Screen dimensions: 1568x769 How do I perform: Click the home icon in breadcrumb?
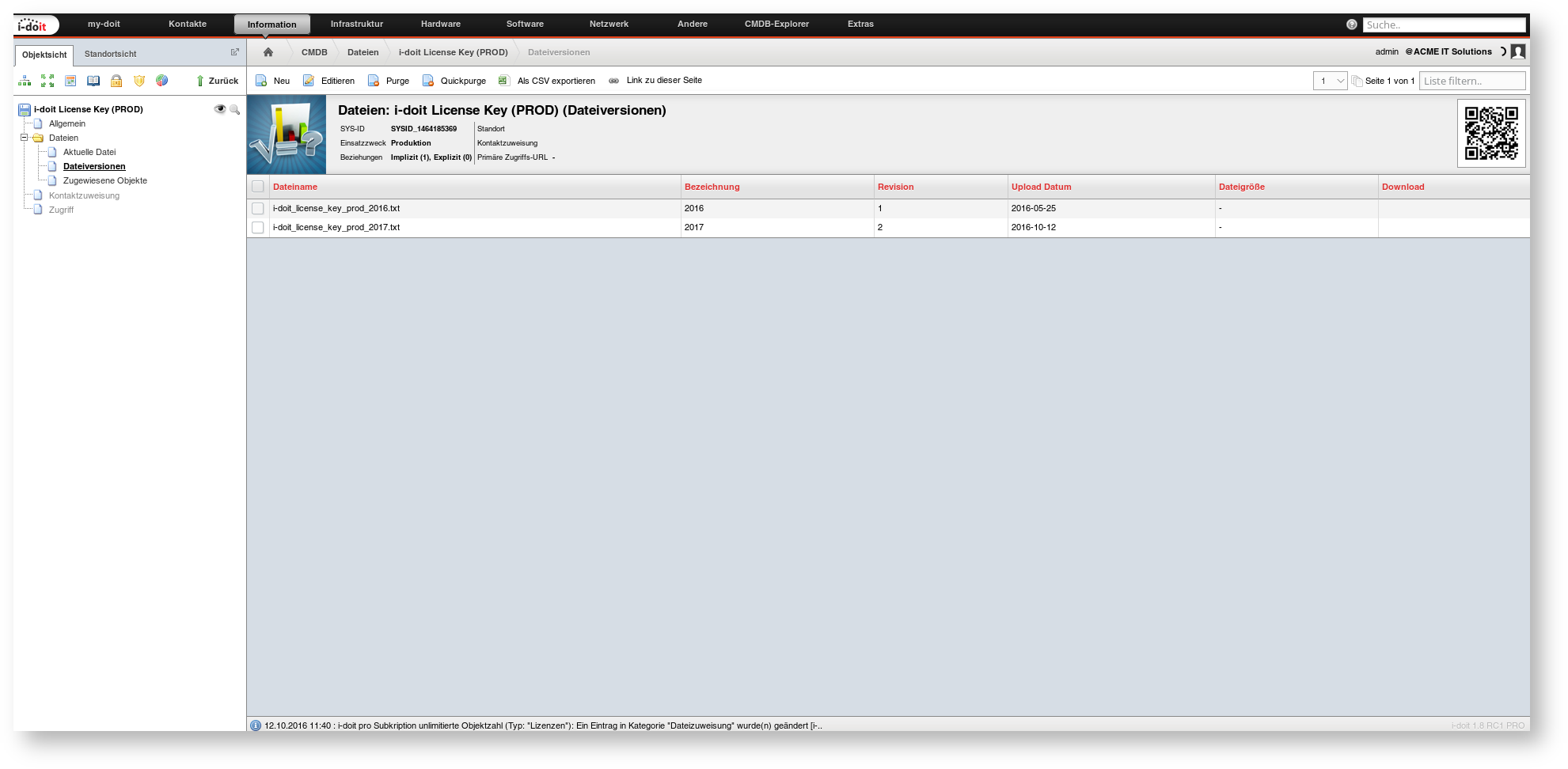pyautogui.click(x=268, y=52)
